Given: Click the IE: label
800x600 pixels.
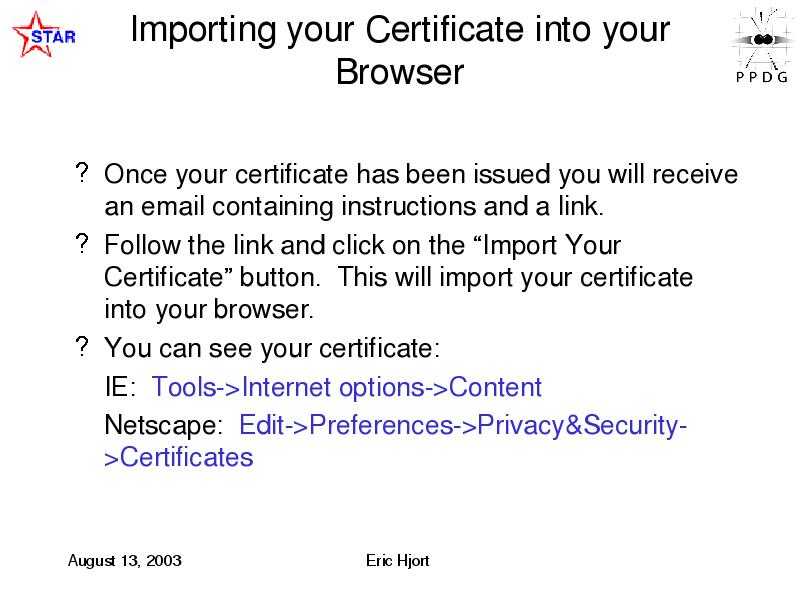Looking at the screenshot, I should point(120,386).
